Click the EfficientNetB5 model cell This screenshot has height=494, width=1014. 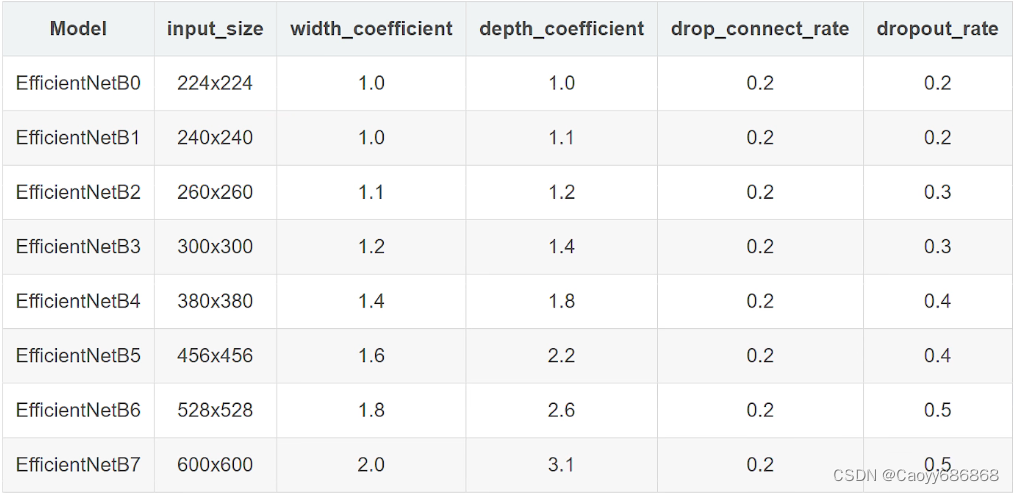(x=78, y=356)
